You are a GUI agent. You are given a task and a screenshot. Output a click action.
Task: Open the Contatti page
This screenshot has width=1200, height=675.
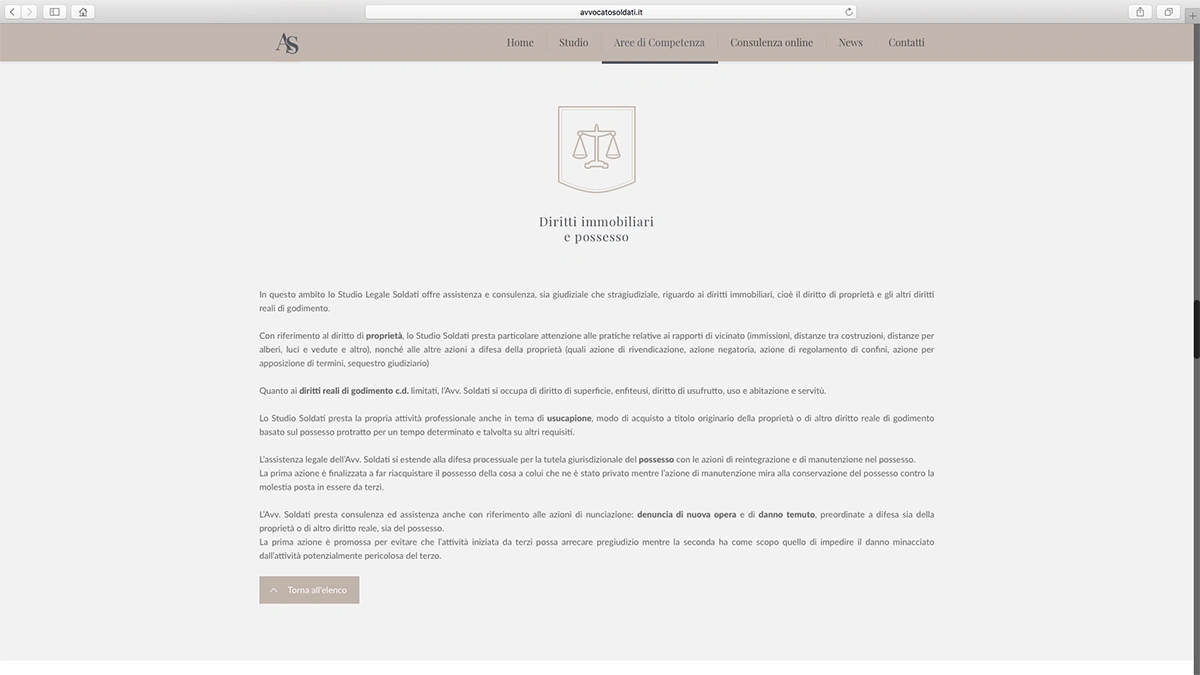point(906,43)
